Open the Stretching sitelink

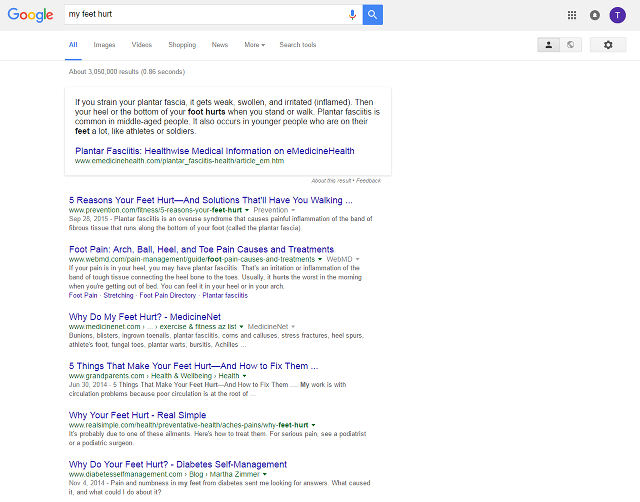pos(118,295)
